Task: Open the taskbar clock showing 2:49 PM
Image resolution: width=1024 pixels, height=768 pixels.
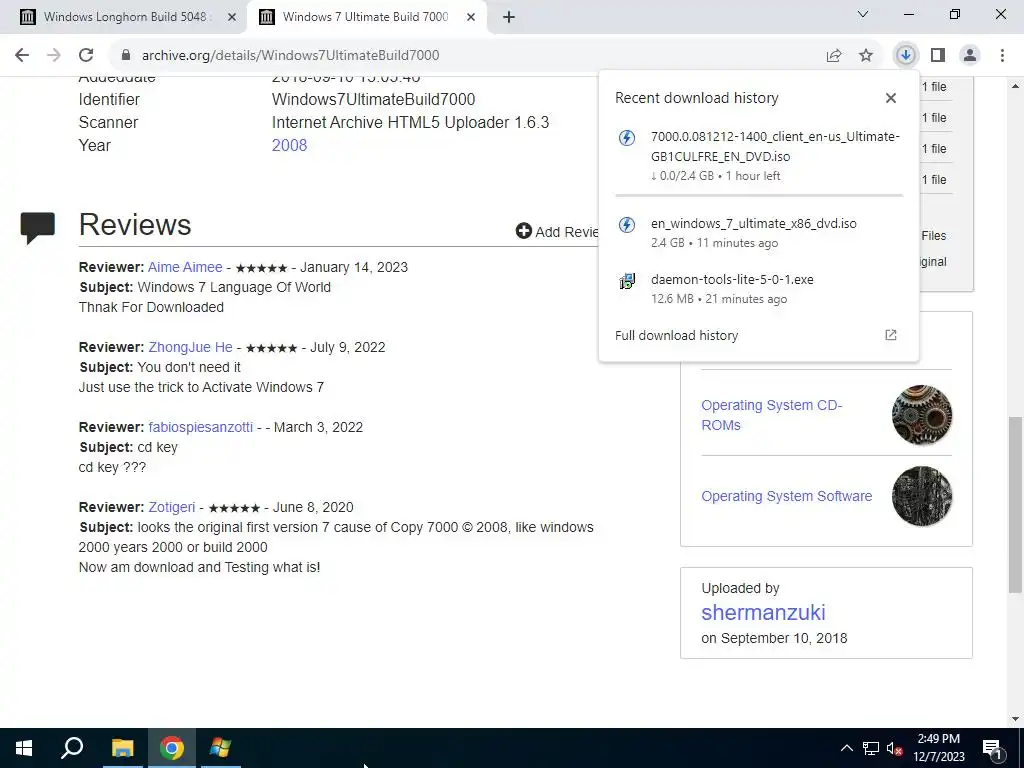Action: (x=938, y=748)
